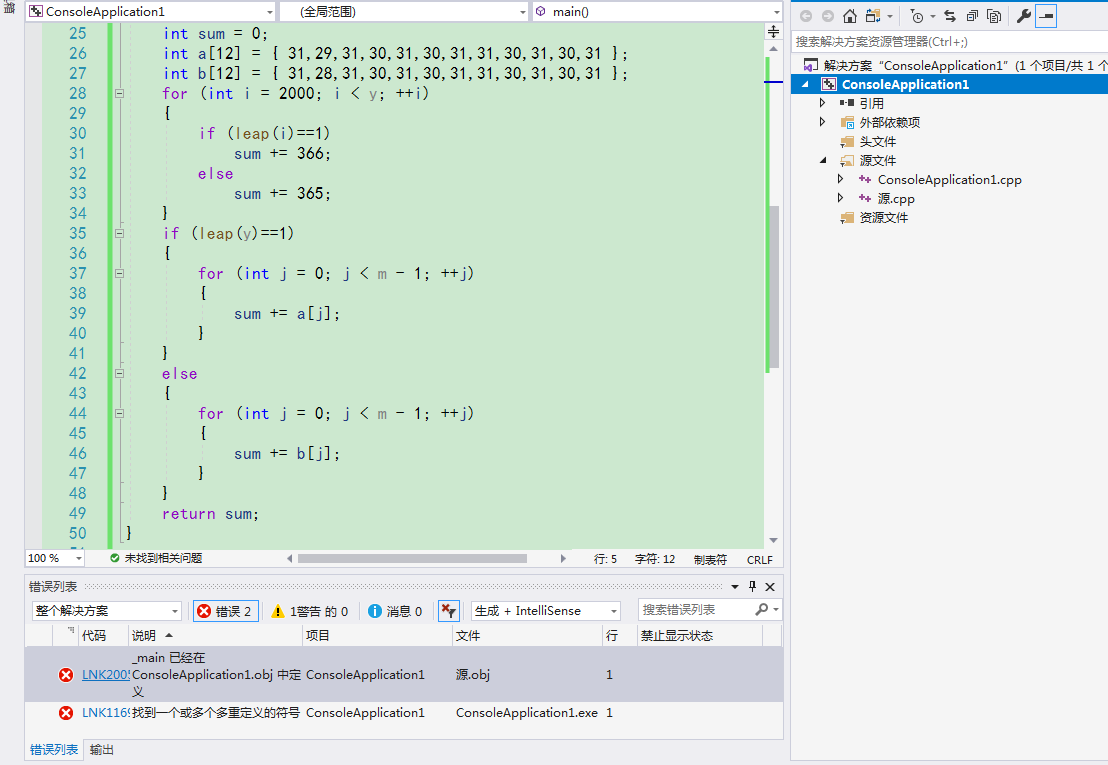This screenshot has width=1108, height=765.
Task: Collapse the for loop at line 44
Action: click(119, 413)
